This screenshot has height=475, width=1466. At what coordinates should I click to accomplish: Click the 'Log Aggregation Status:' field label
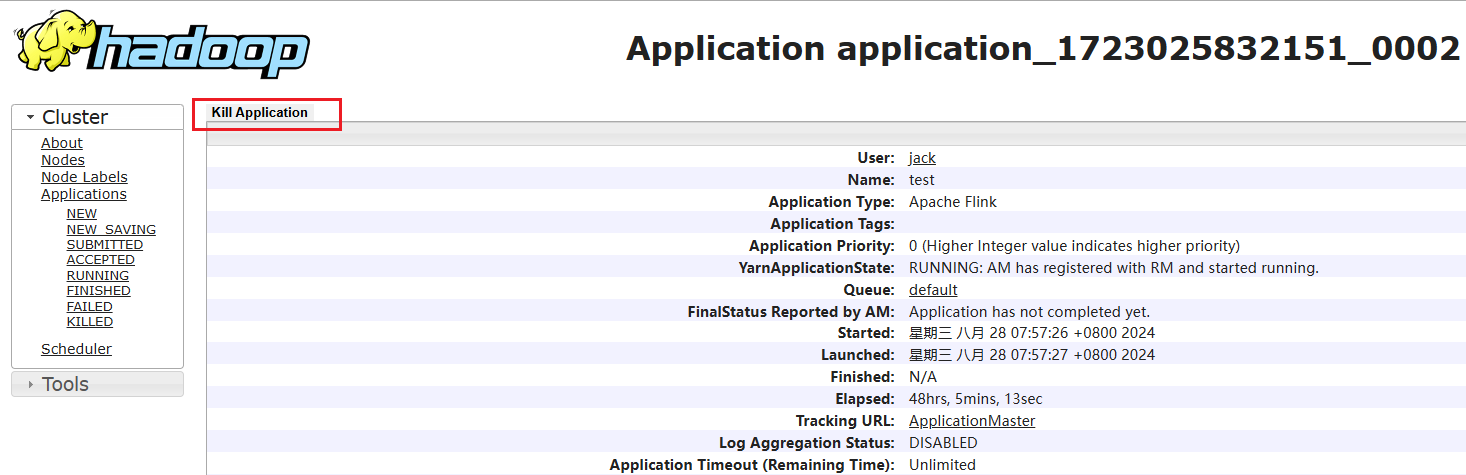coord(807,443)
